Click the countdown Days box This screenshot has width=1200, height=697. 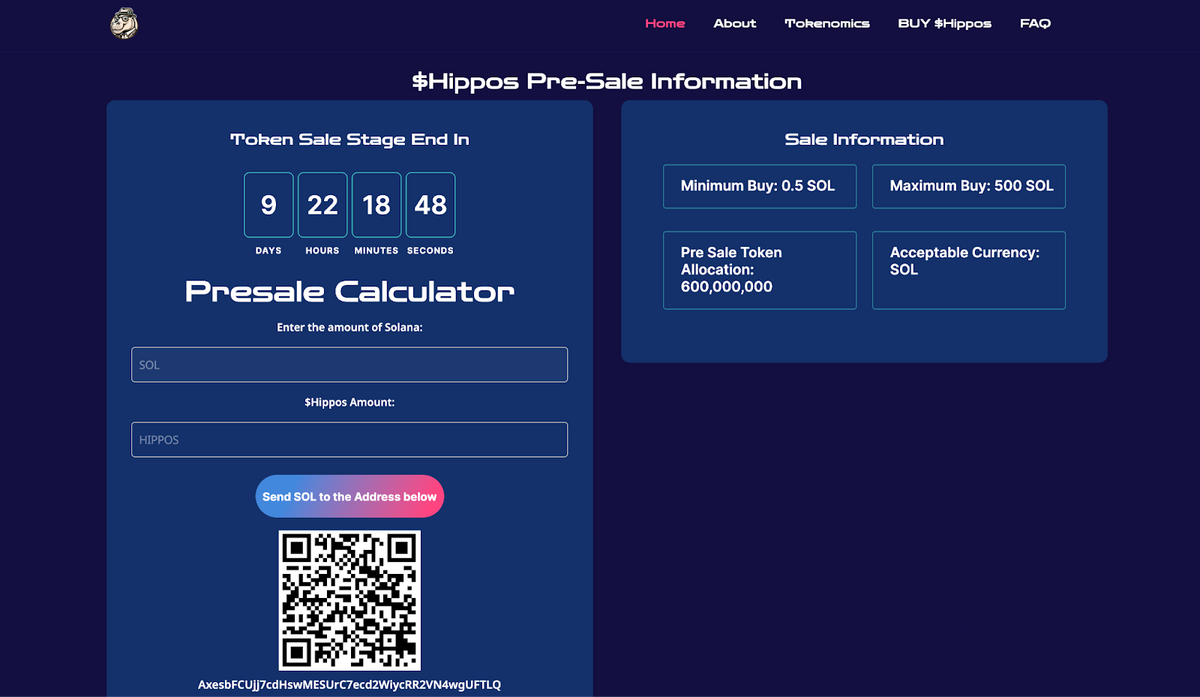pos(269,205)
